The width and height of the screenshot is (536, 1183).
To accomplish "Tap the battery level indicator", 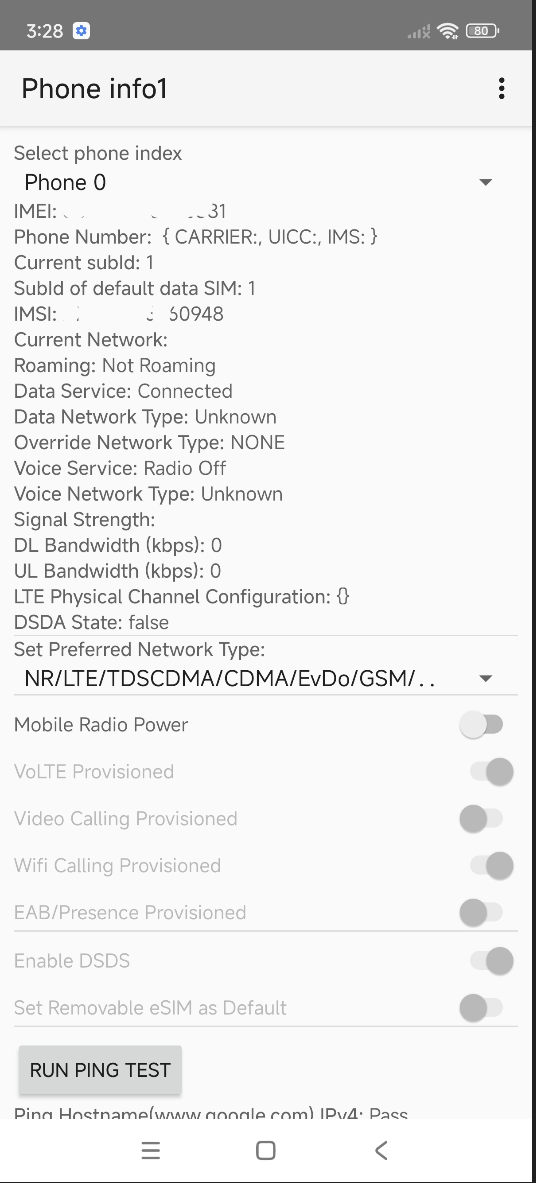I will pos(482,31).
